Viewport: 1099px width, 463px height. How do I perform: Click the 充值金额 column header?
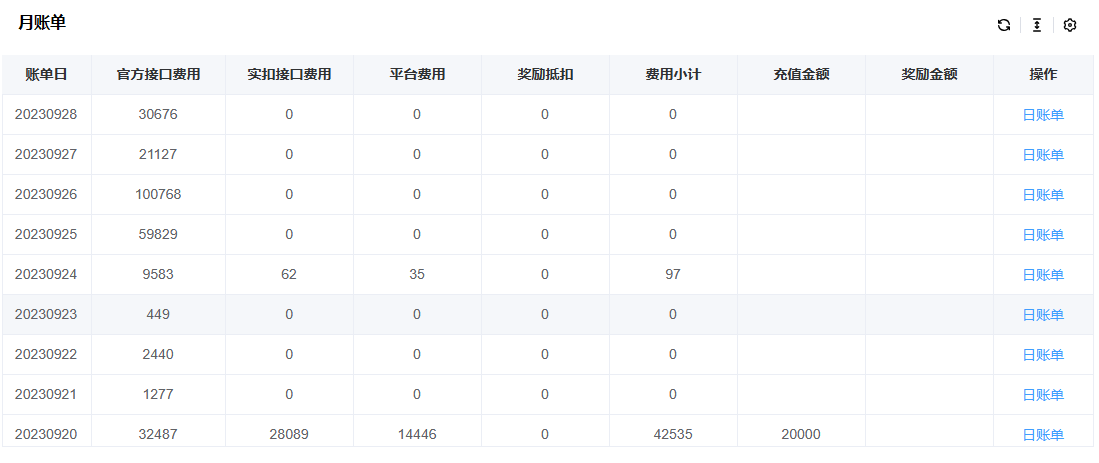801,75
